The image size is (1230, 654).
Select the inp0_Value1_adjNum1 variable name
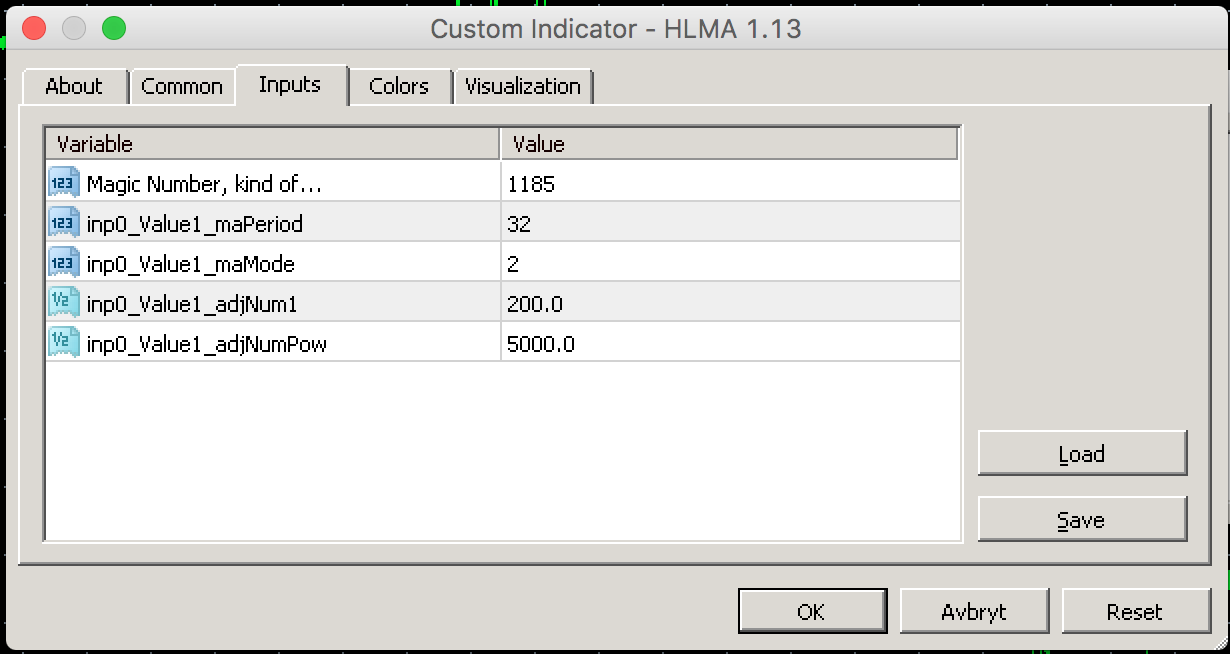pos(192,304)
